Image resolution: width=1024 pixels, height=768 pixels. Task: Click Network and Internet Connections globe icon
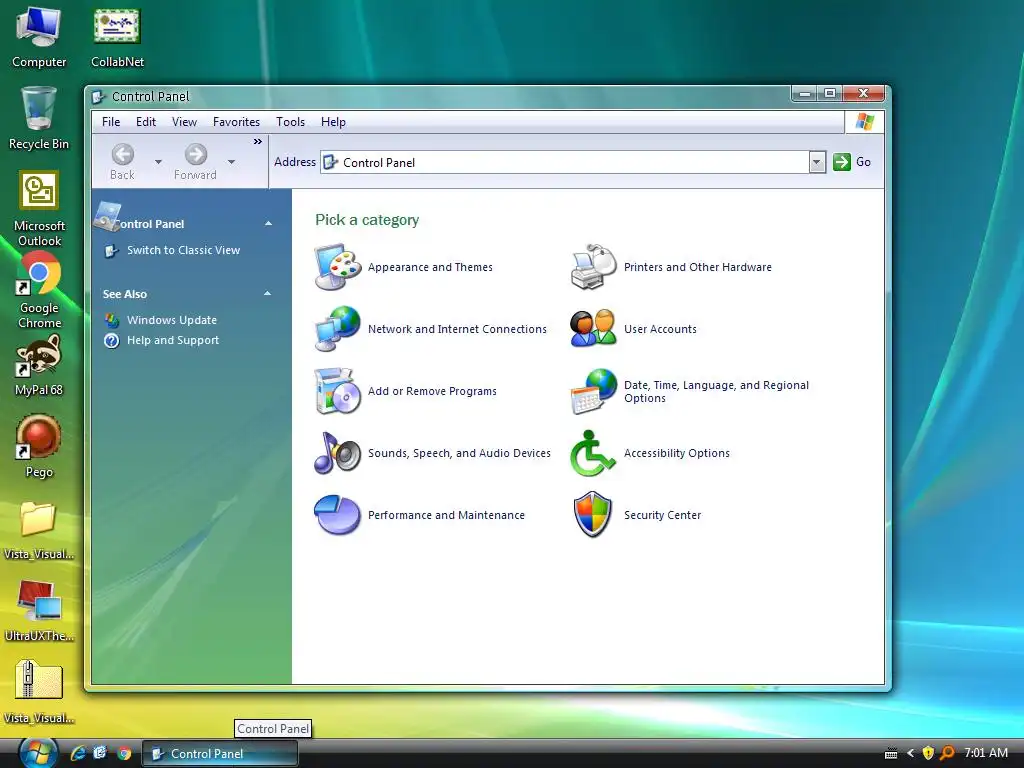[338, 328]
